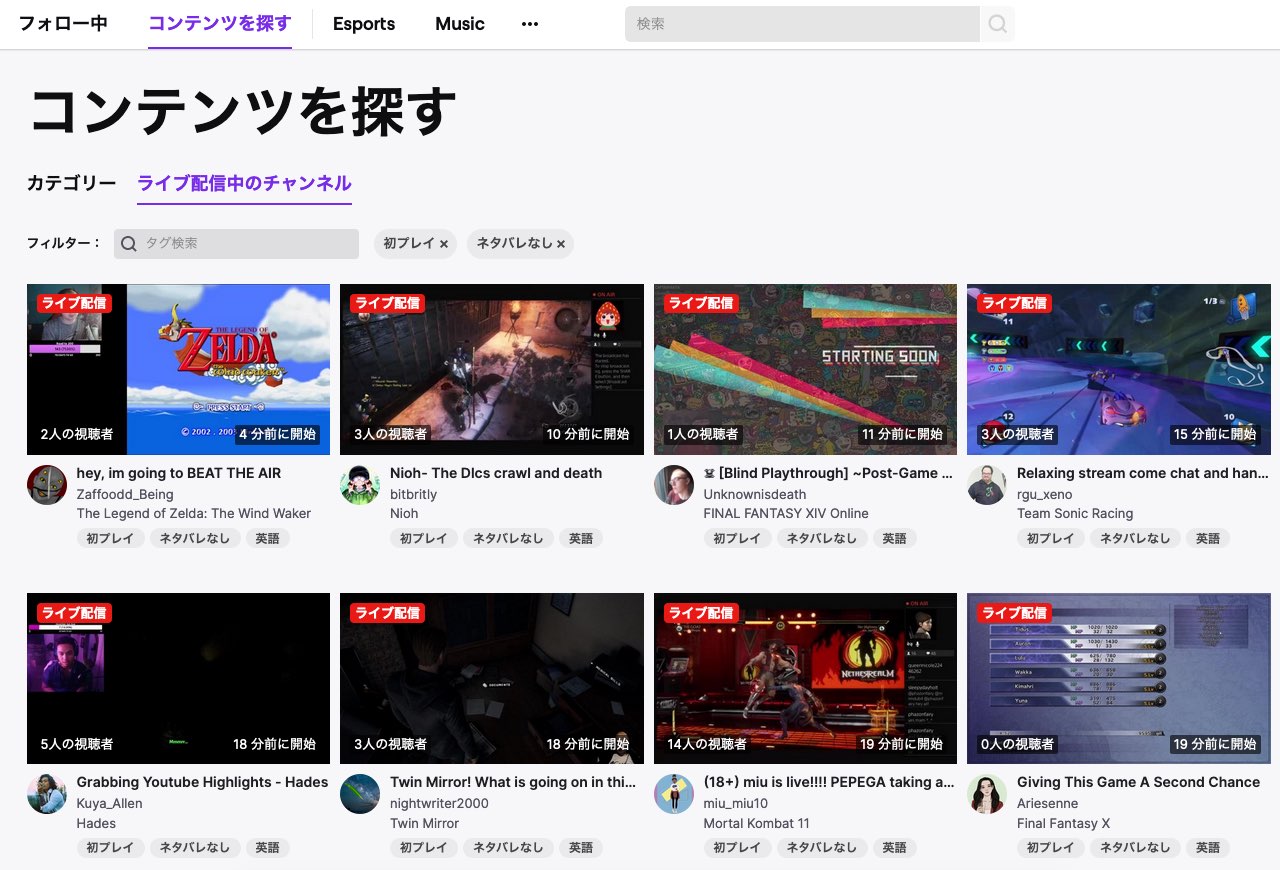Visit miu_miu10 channel name link
The width and height of the screenshot is (1280, 870).
(x=736, y=803)
